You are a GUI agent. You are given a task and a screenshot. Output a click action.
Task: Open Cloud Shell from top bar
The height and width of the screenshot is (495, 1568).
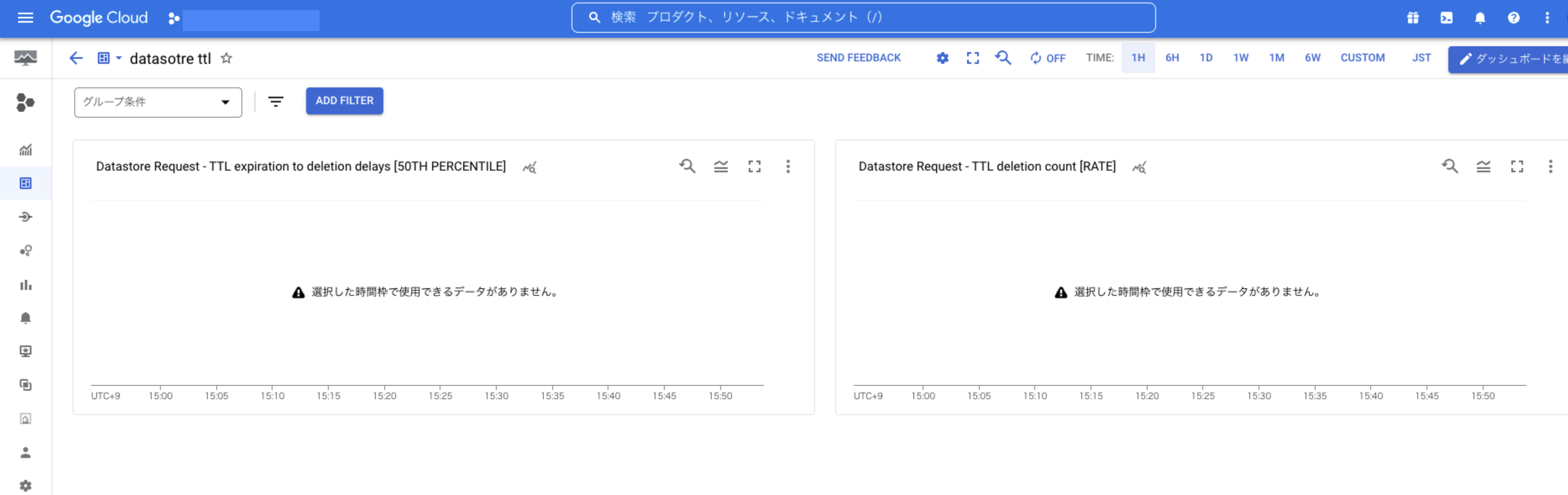[x=1446, y=18]
